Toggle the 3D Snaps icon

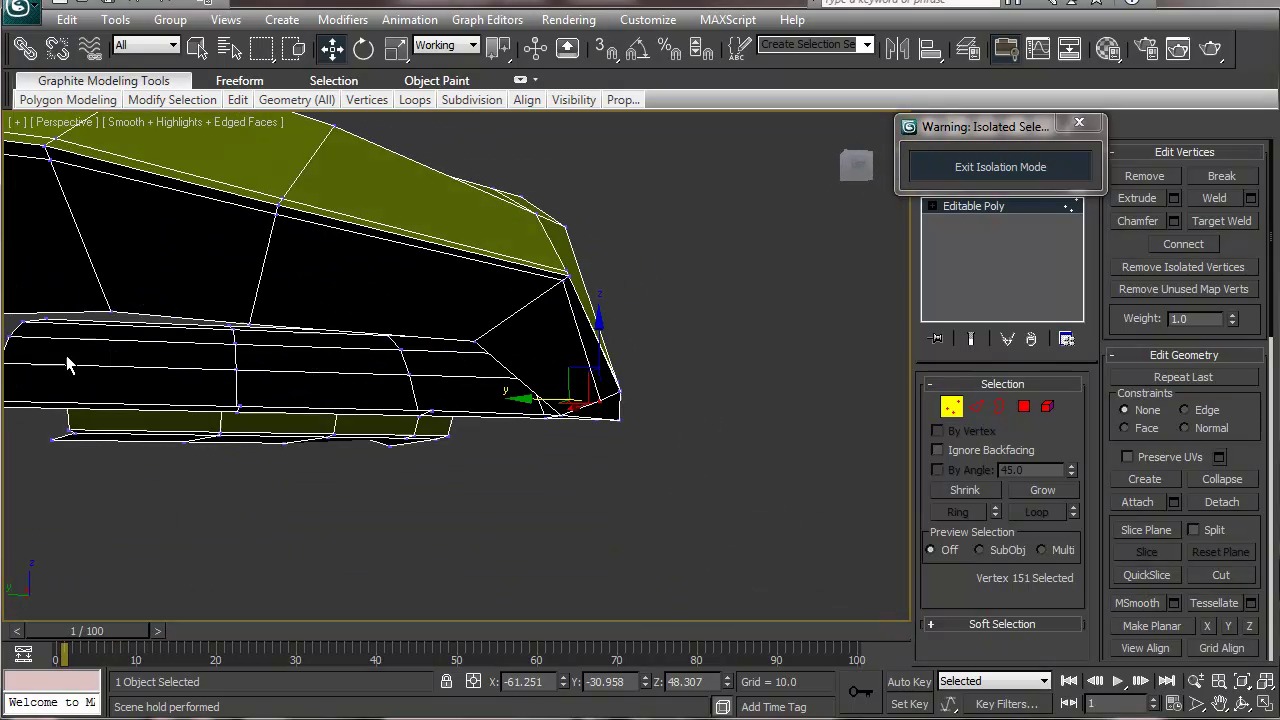(605, 47)
